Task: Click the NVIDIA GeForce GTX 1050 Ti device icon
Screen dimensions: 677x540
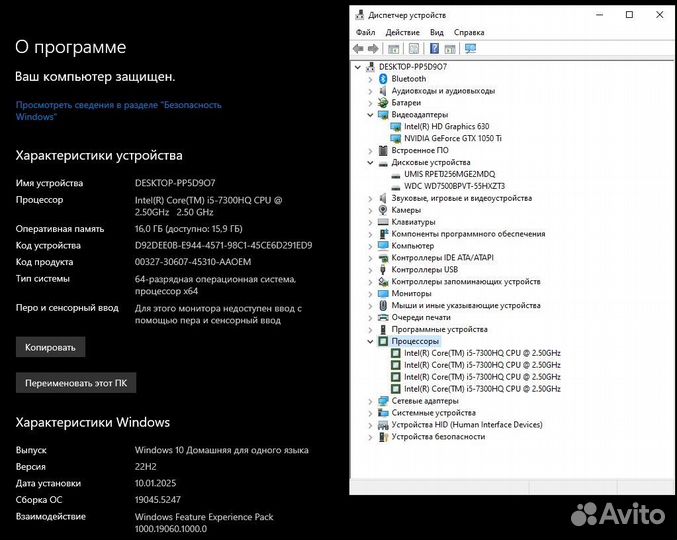Action: click(395, 139)
